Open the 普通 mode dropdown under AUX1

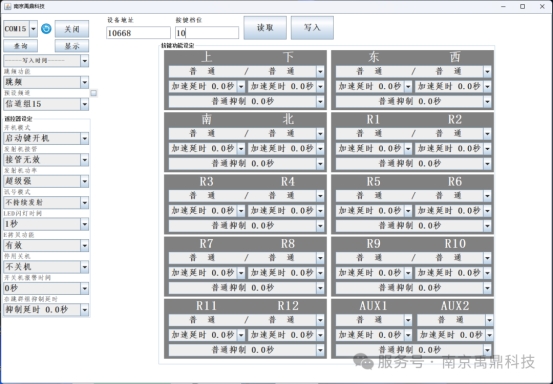click(374, 320)
